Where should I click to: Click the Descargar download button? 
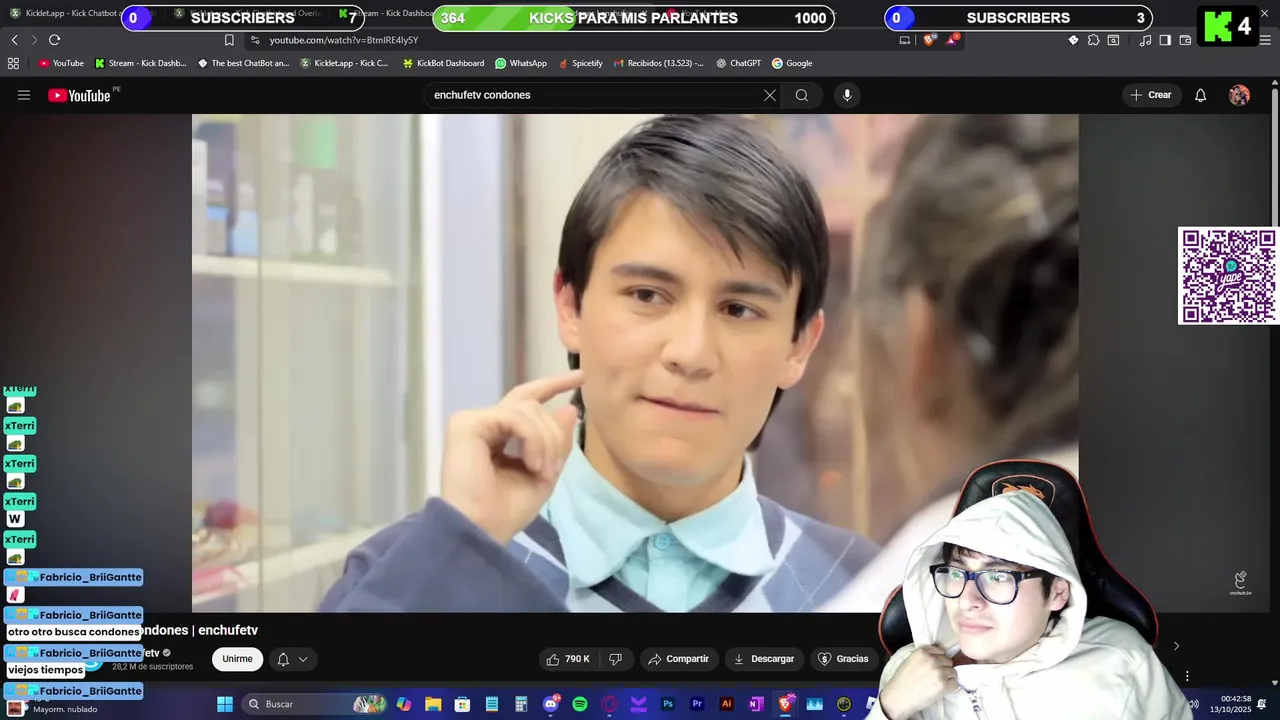click(x=764, y=659)
